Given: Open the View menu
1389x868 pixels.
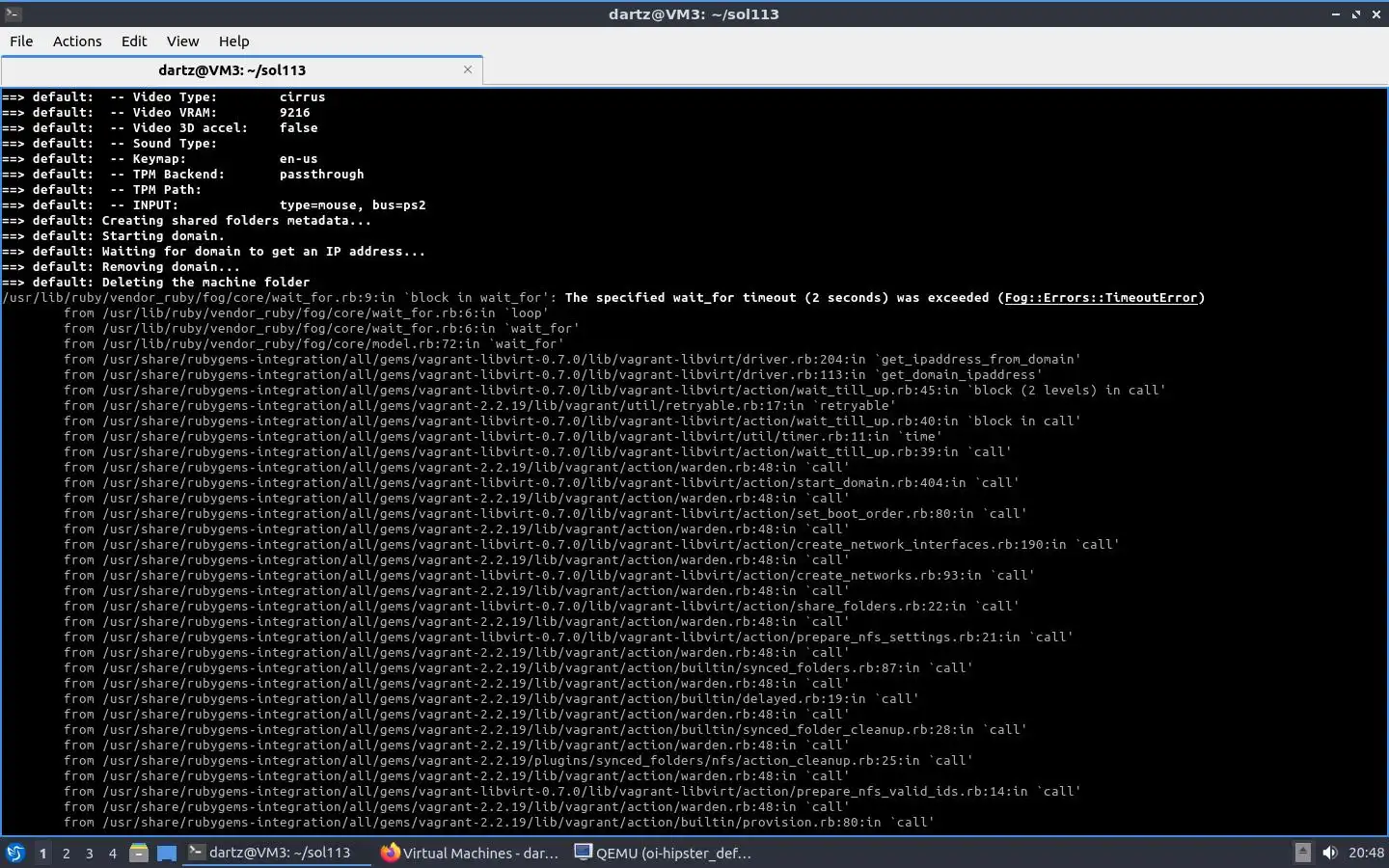Looking at the screenshot, I should [182, 41].
